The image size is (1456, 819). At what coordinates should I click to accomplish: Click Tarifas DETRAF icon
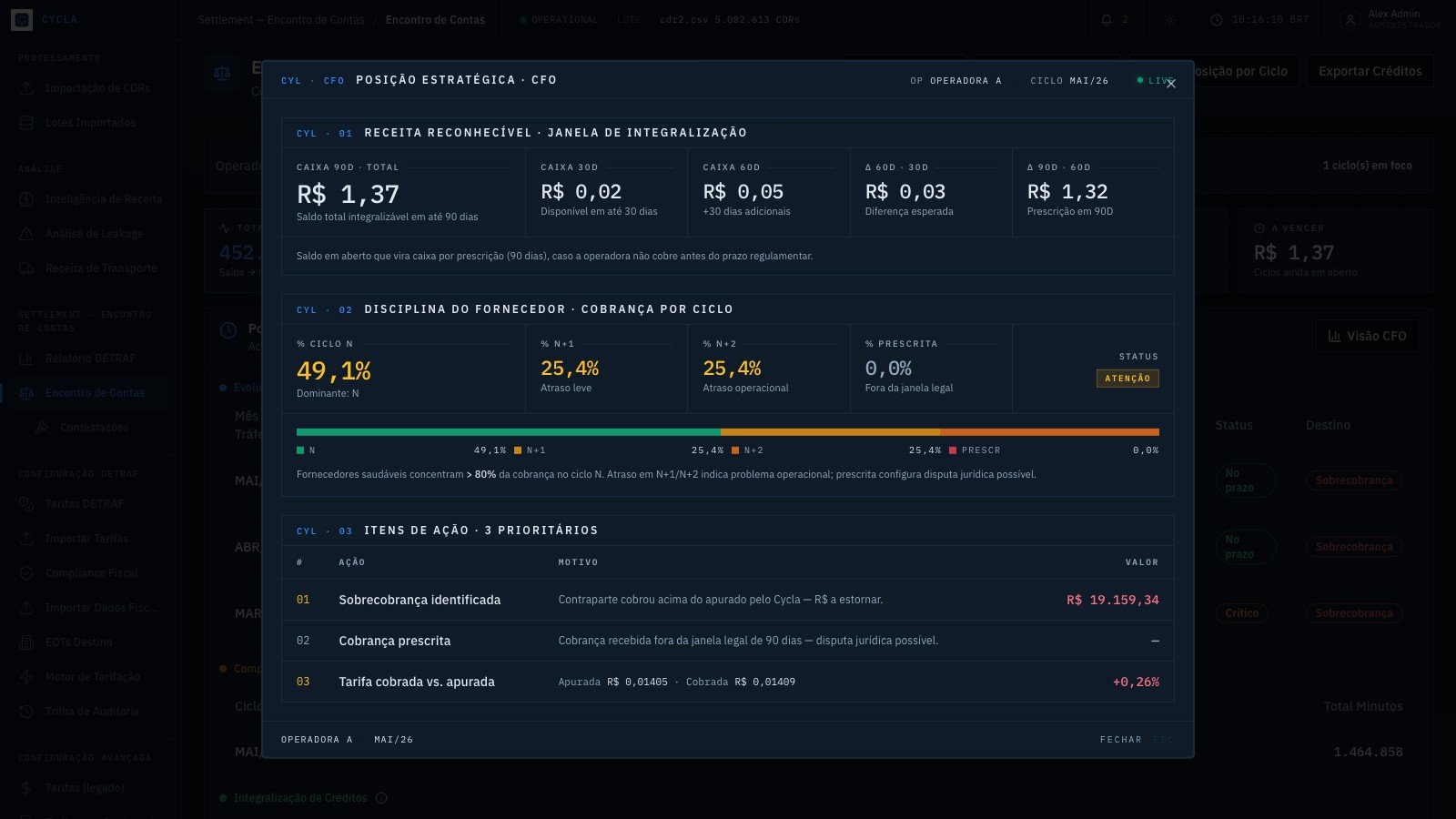click(x=27, y=504)
